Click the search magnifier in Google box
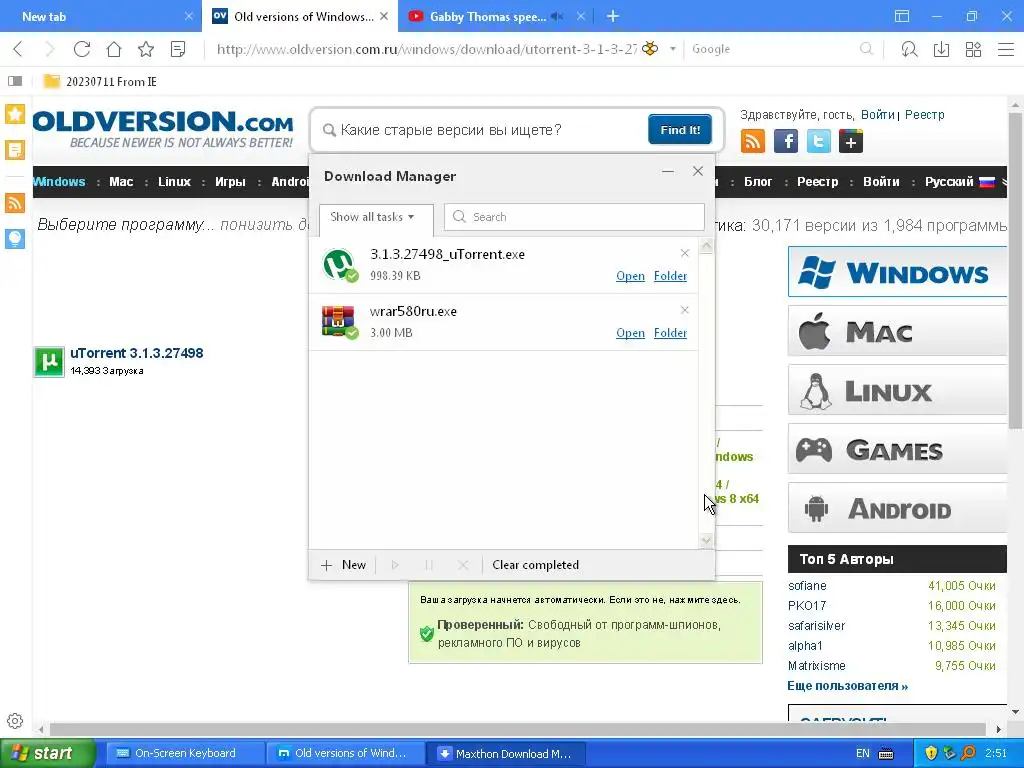 866,49
